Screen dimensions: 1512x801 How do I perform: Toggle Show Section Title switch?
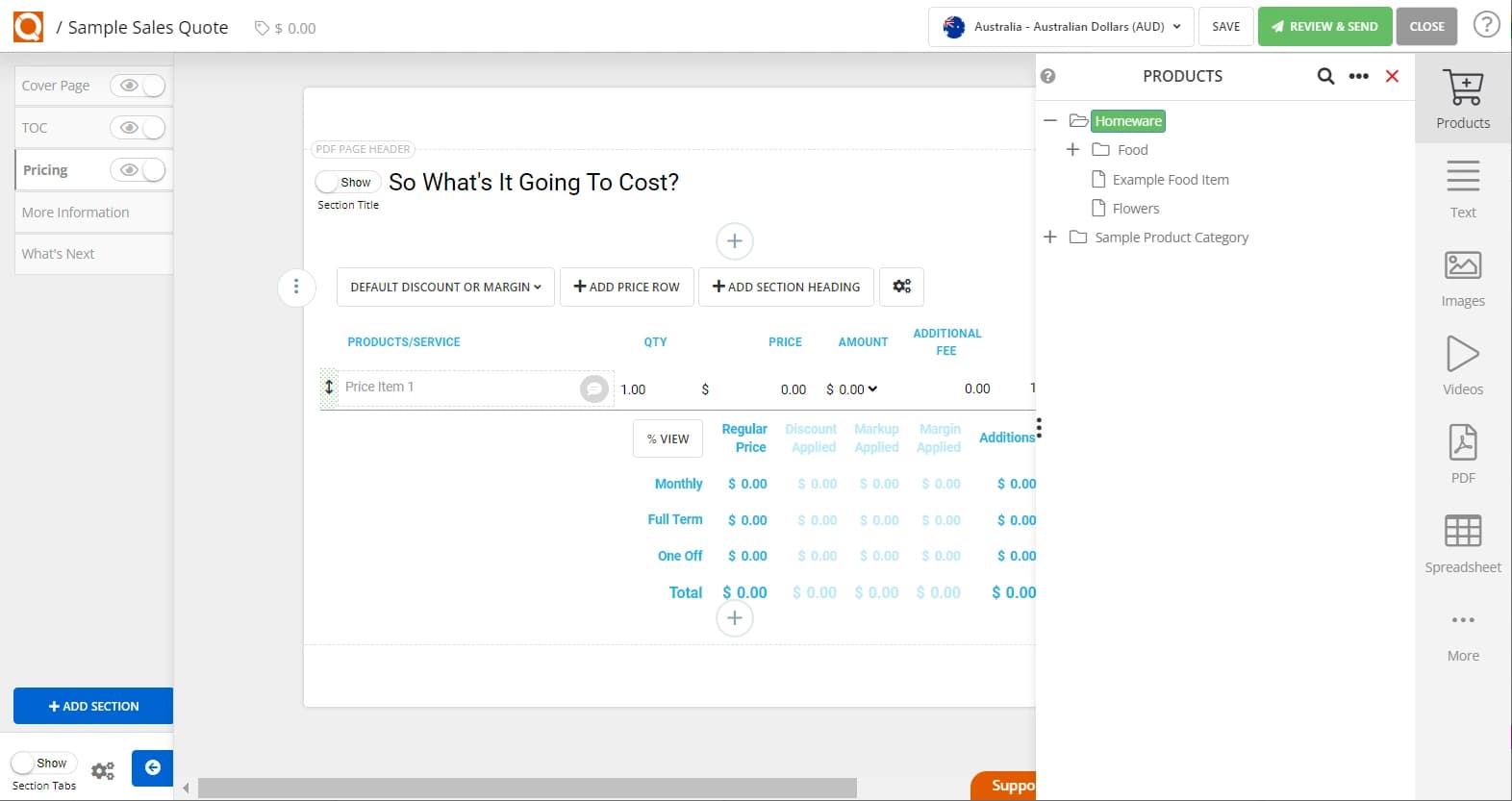(x=347, y=182)
